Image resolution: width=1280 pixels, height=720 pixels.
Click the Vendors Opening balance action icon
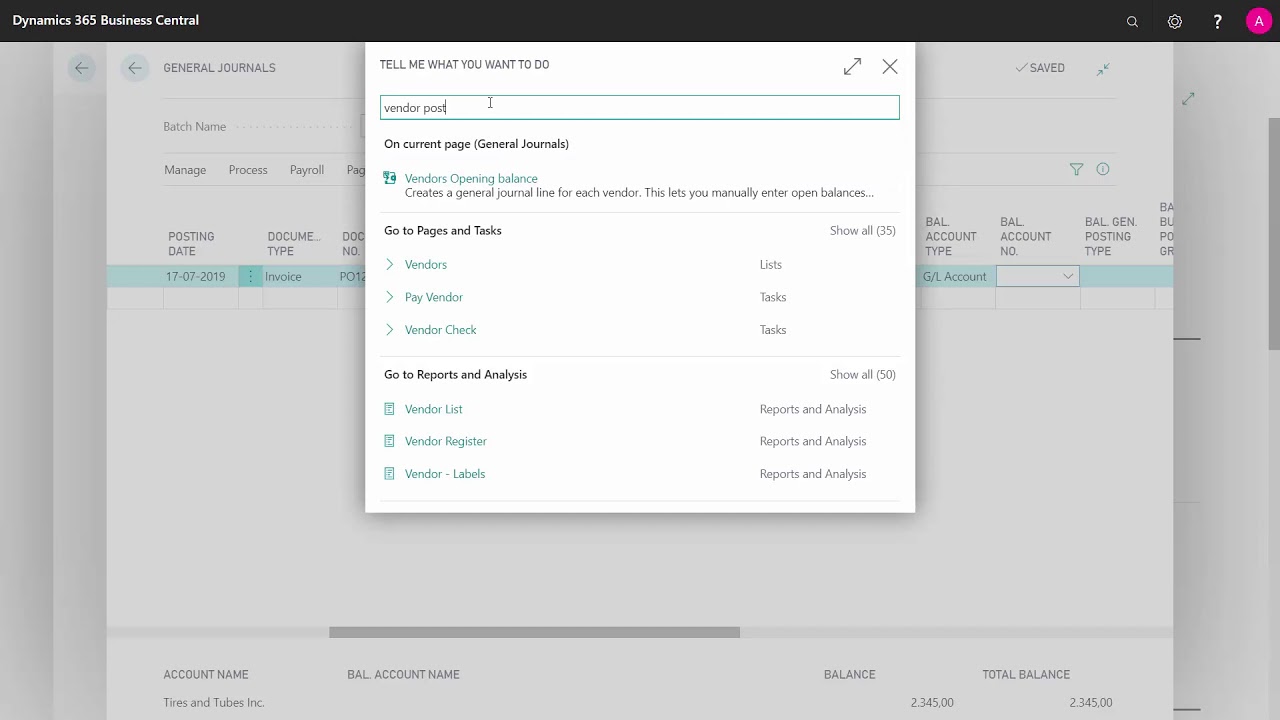[x=390, y=178]
